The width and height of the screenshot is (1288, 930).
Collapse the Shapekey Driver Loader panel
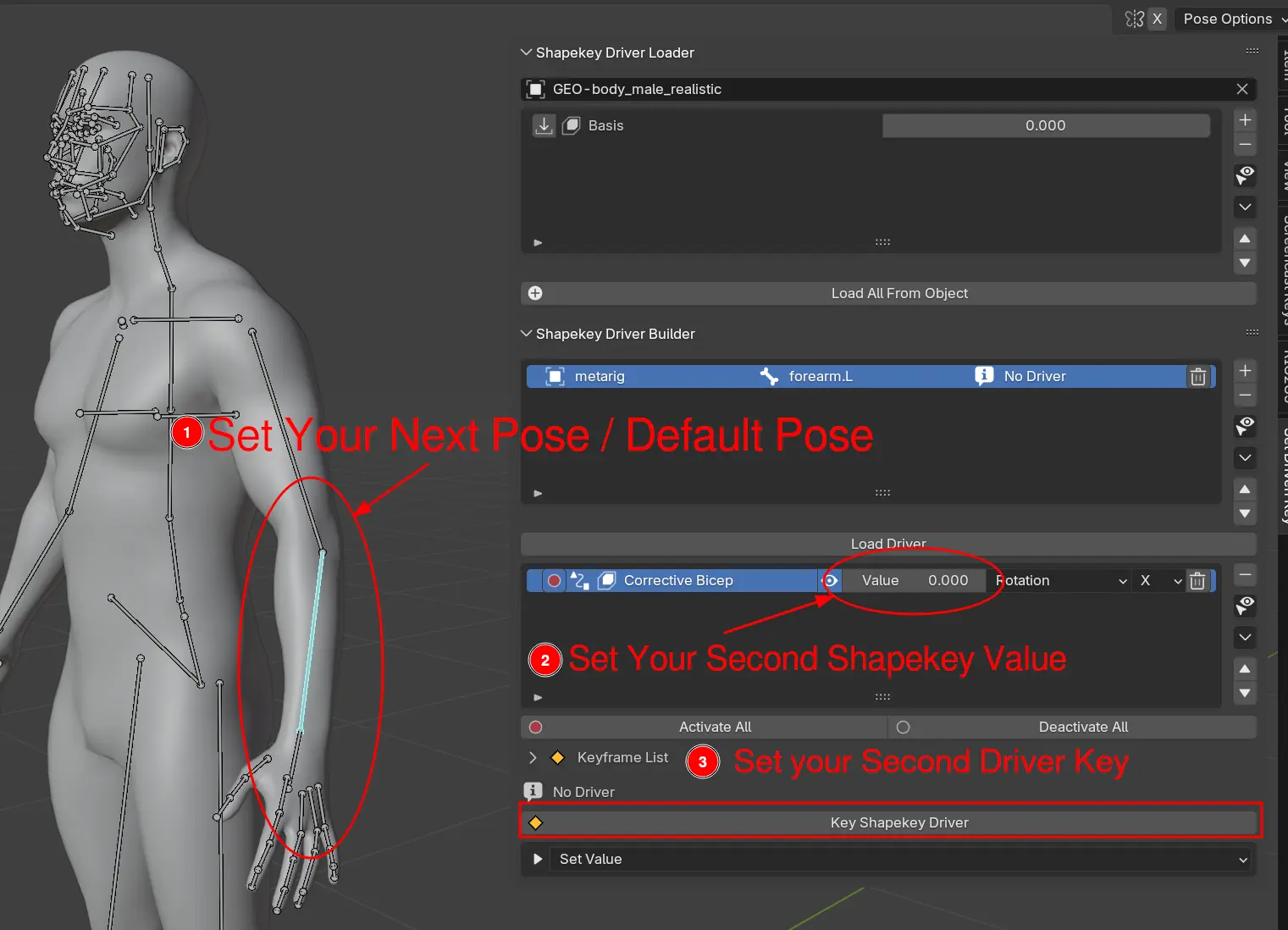(525, 52)
